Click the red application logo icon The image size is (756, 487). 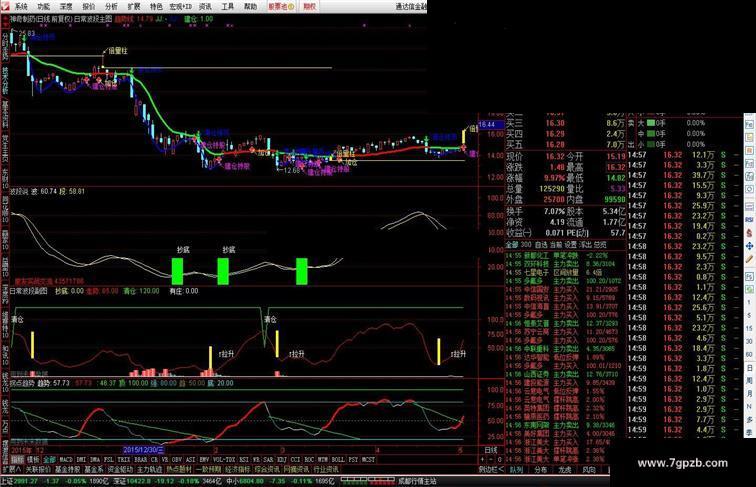pos(5,6)
